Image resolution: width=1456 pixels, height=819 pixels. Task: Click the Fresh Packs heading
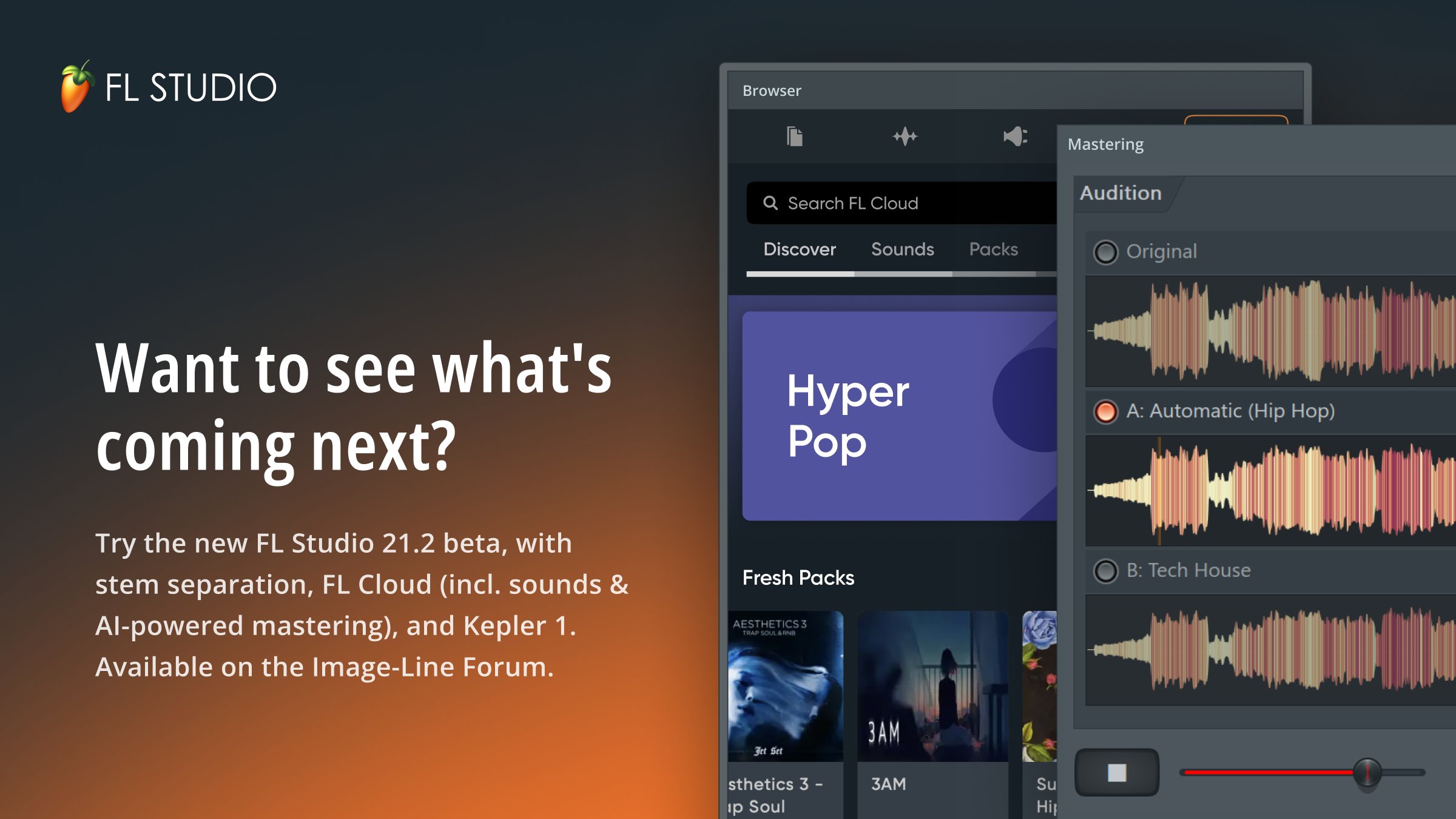[798, 578]
